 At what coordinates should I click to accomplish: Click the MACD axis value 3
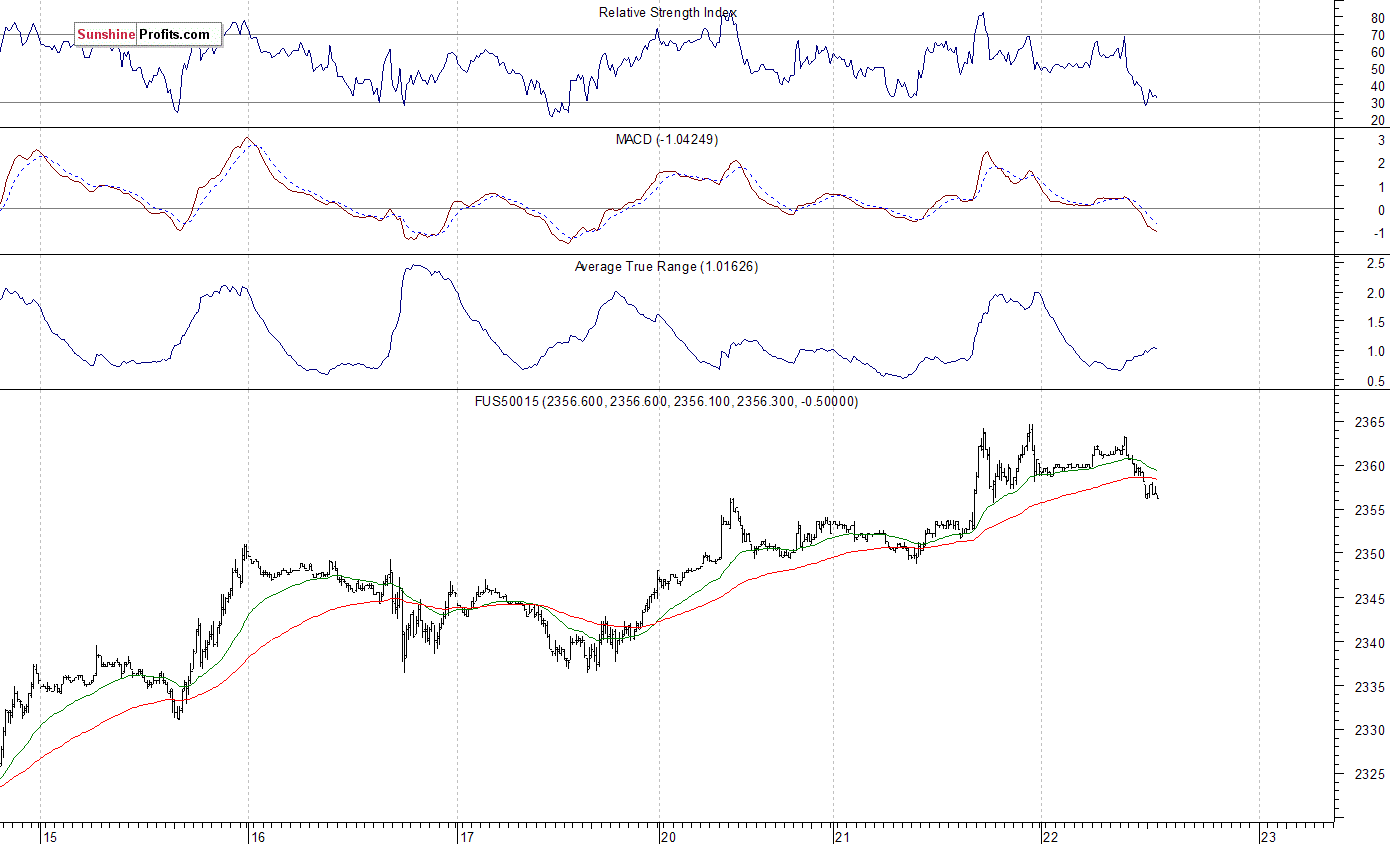(x=1381, y=141)
